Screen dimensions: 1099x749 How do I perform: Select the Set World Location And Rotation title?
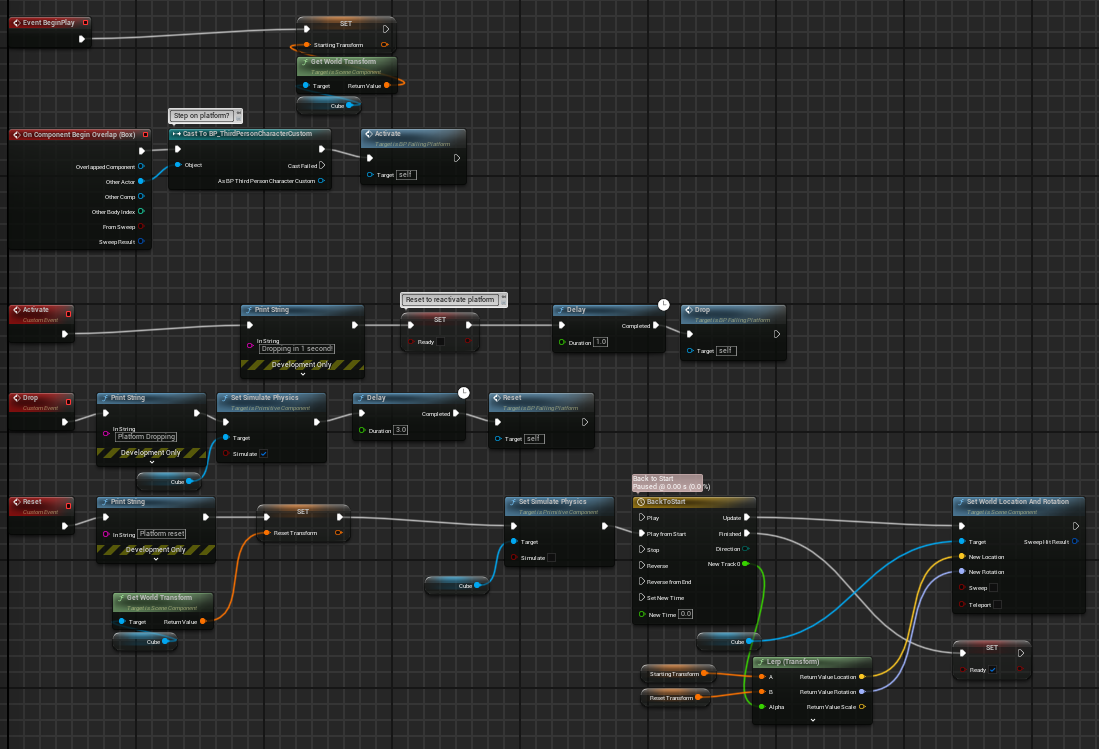coord(1018,502)
